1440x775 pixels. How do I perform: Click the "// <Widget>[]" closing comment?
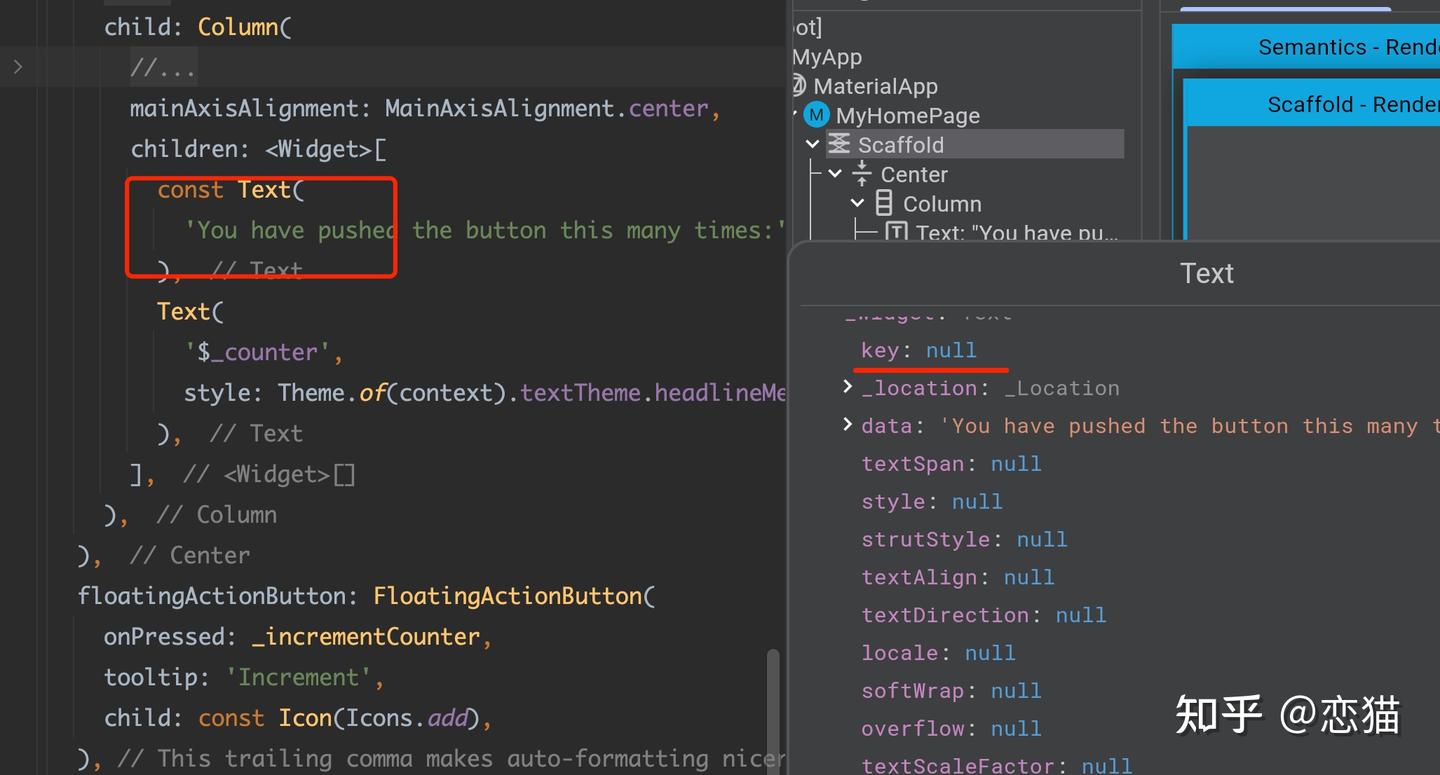tap(269, 474)
